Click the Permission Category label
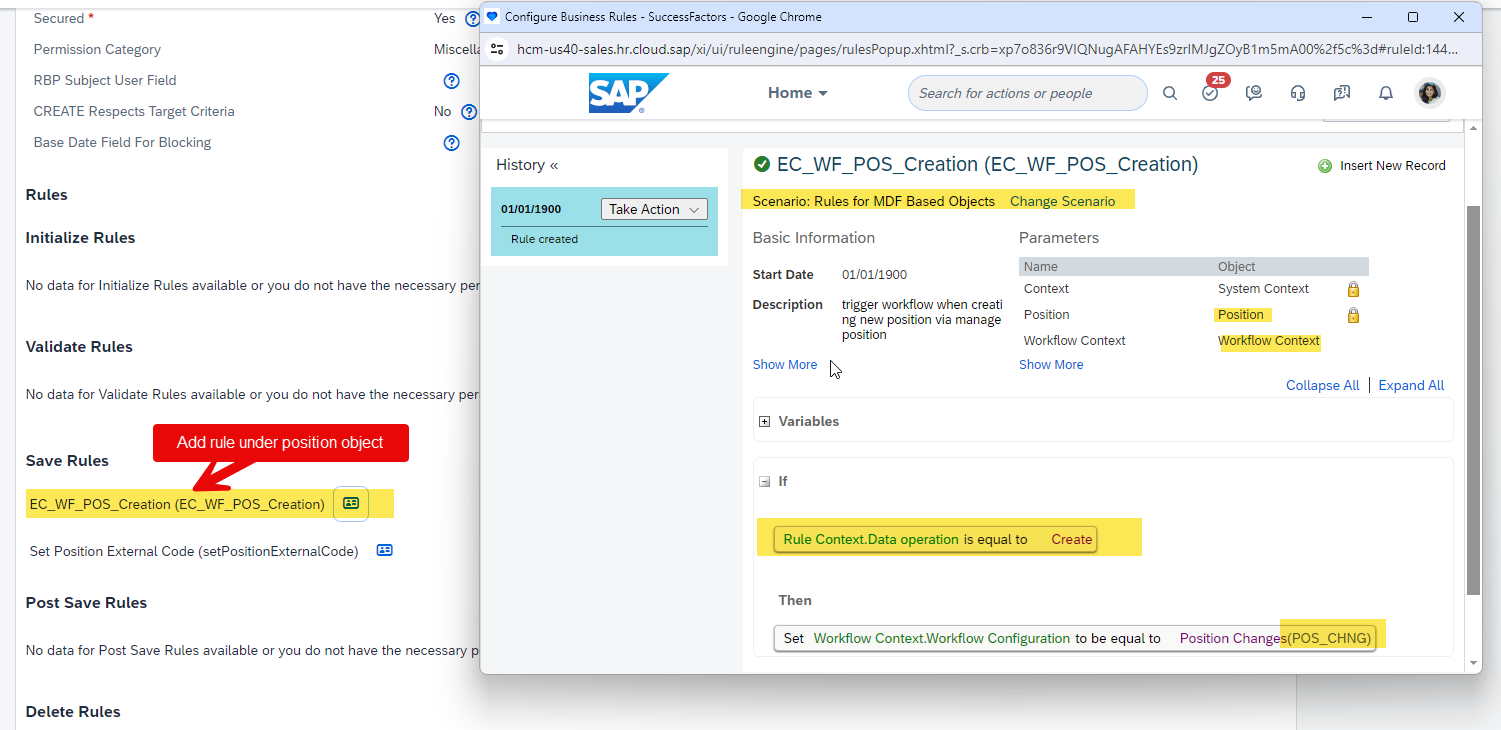Screen dimensions: 1501x730 (97, 49)
